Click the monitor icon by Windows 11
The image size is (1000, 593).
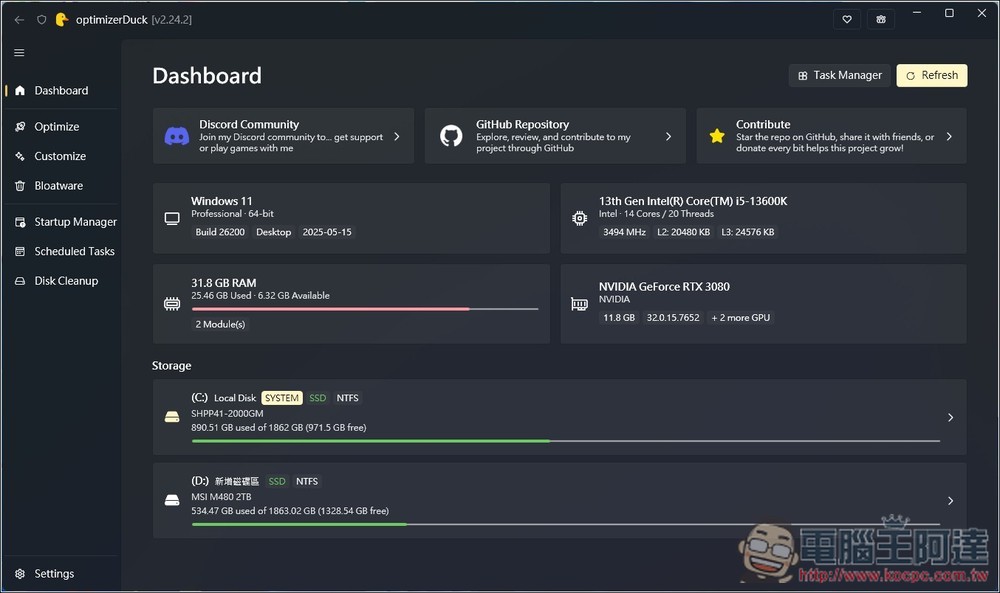tap(172, 219)
